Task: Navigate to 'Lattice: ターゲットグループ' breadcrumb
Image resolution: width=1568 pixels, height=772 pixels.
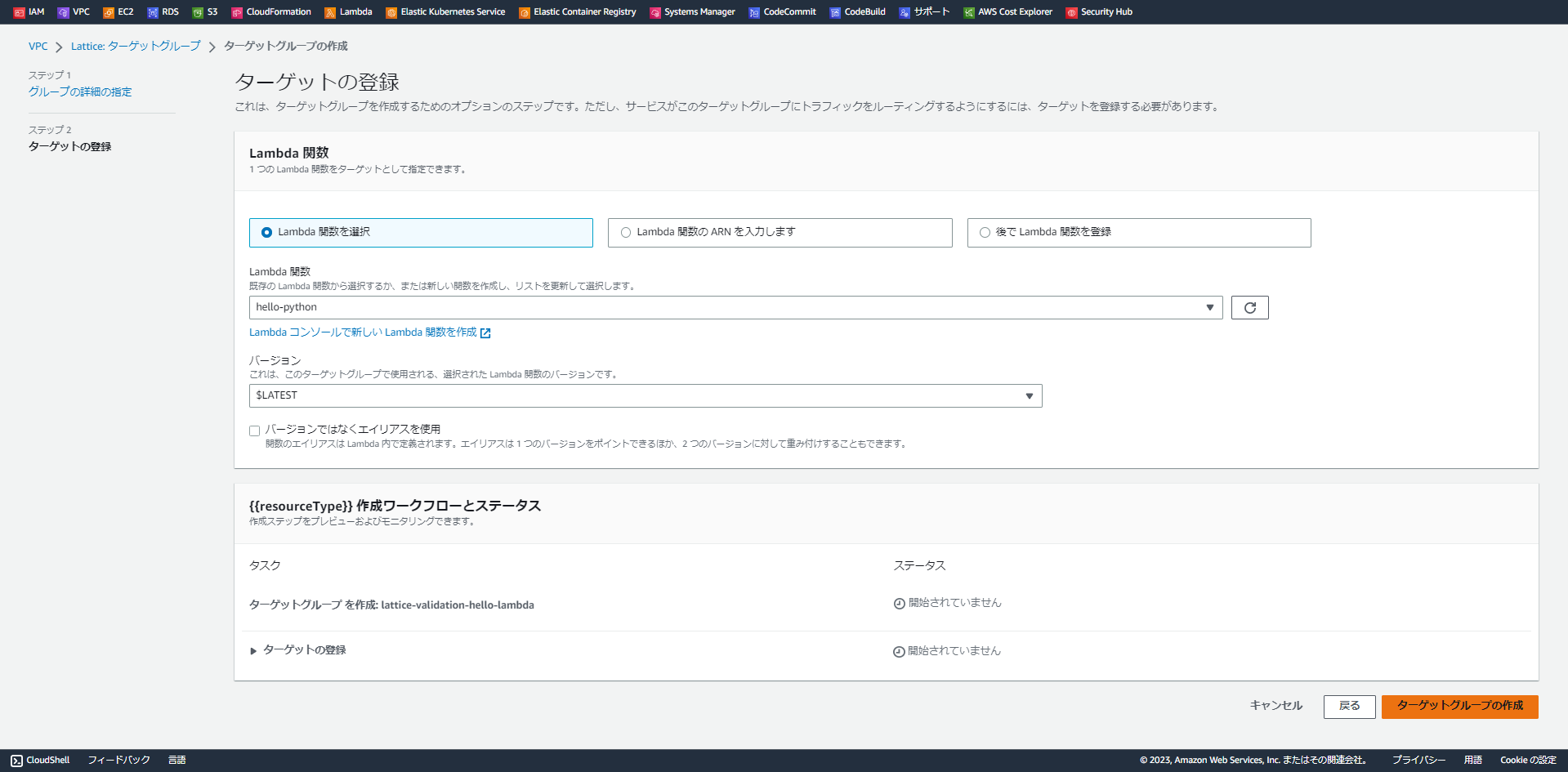Action: (136, 47)
